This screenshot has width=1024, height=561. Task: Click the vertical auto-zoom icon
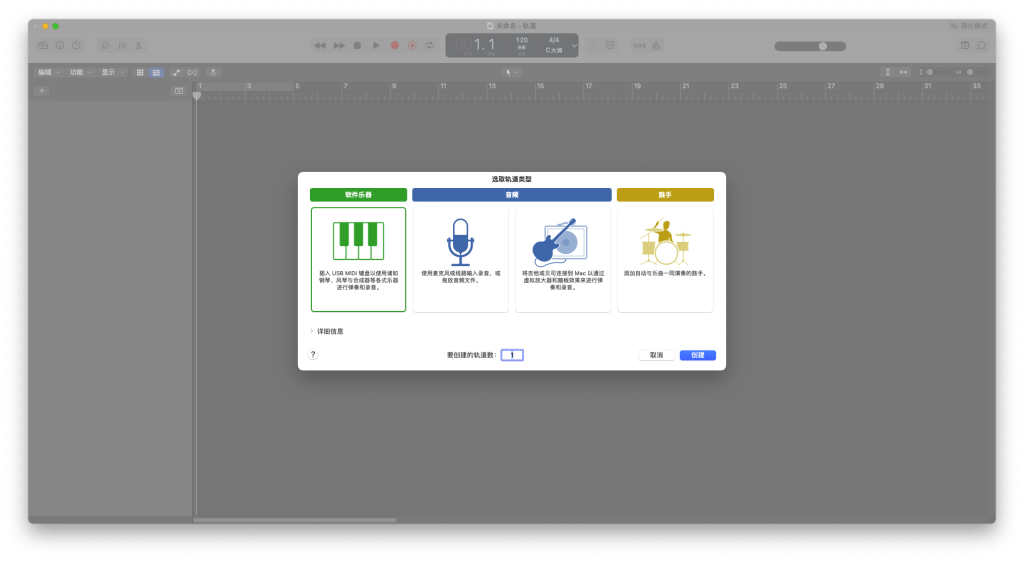888,72
